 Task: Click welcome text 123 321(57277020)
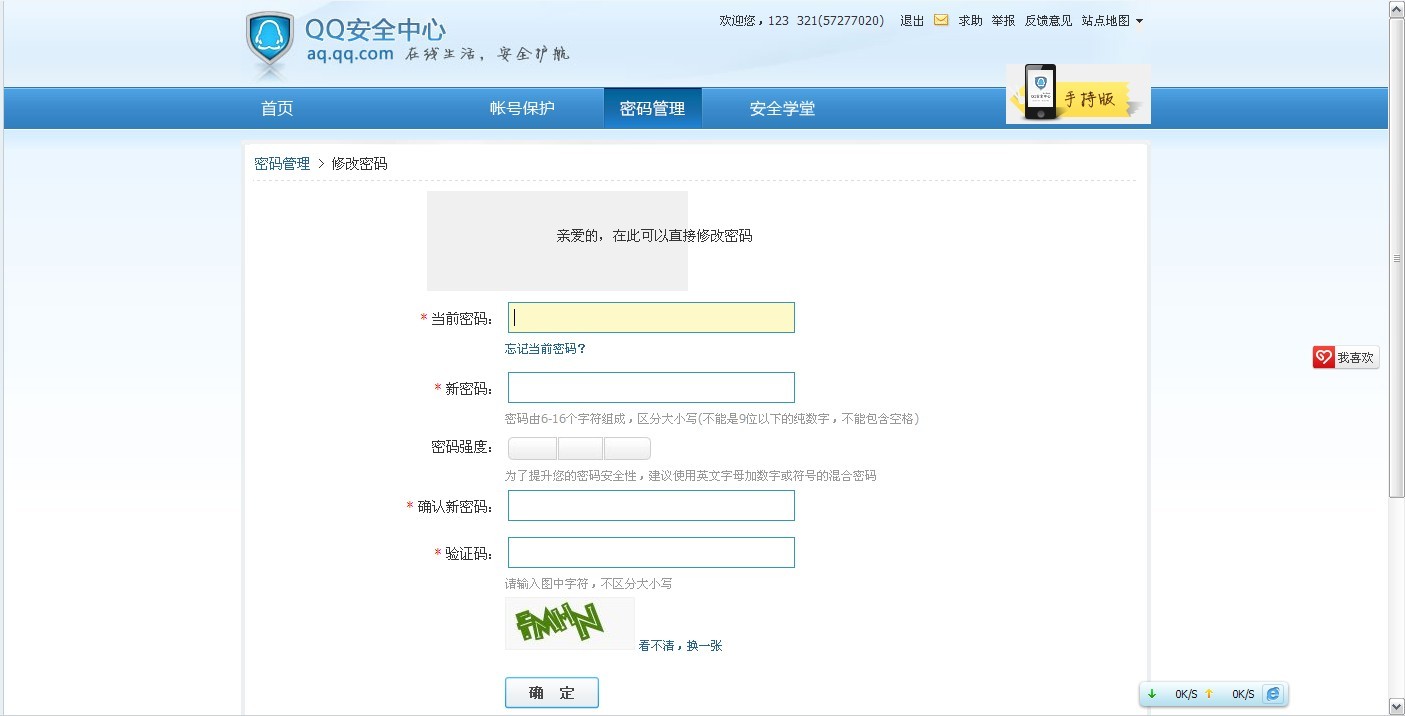click(x=826, y=20)
